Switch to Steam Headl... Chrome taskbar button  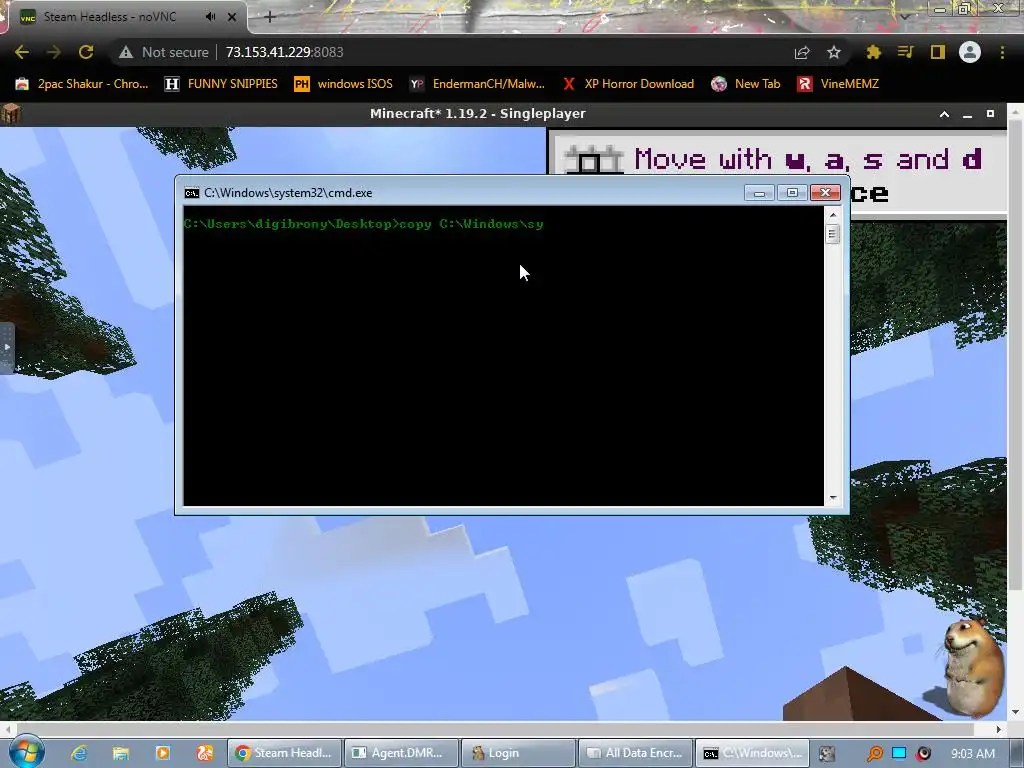284,753
